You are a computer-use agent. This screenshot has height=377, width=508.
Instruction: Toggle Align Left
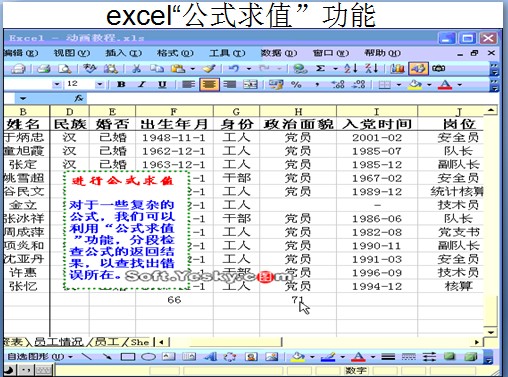click(x=188, y=85)
